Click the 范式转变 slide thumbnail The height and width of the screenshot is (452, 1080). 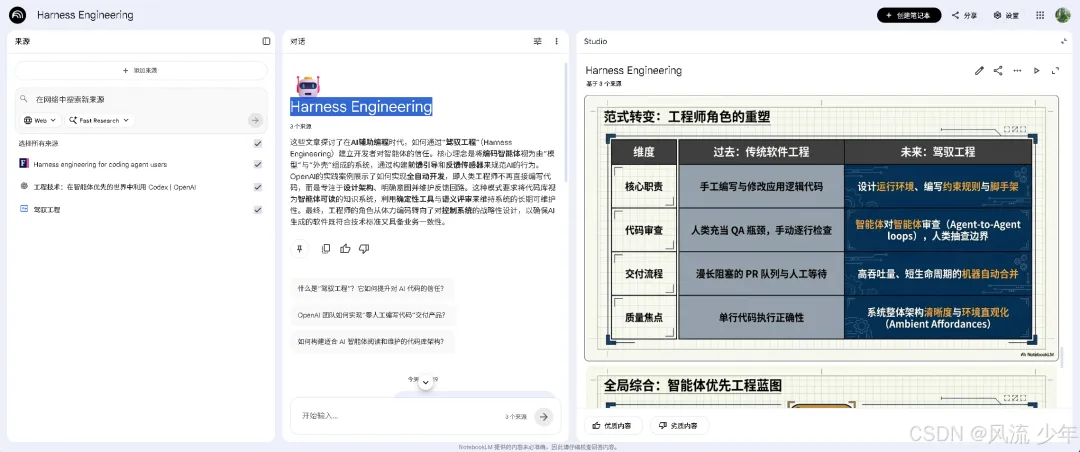pos(822,228)
